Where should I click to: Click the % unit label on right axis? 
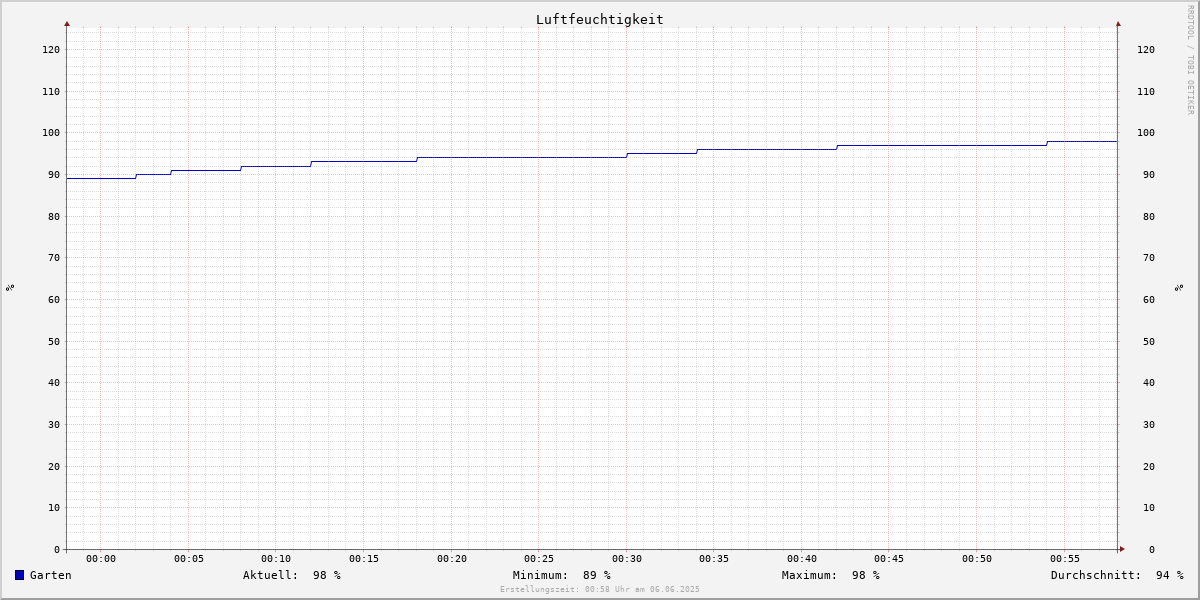coord(1179,288)
